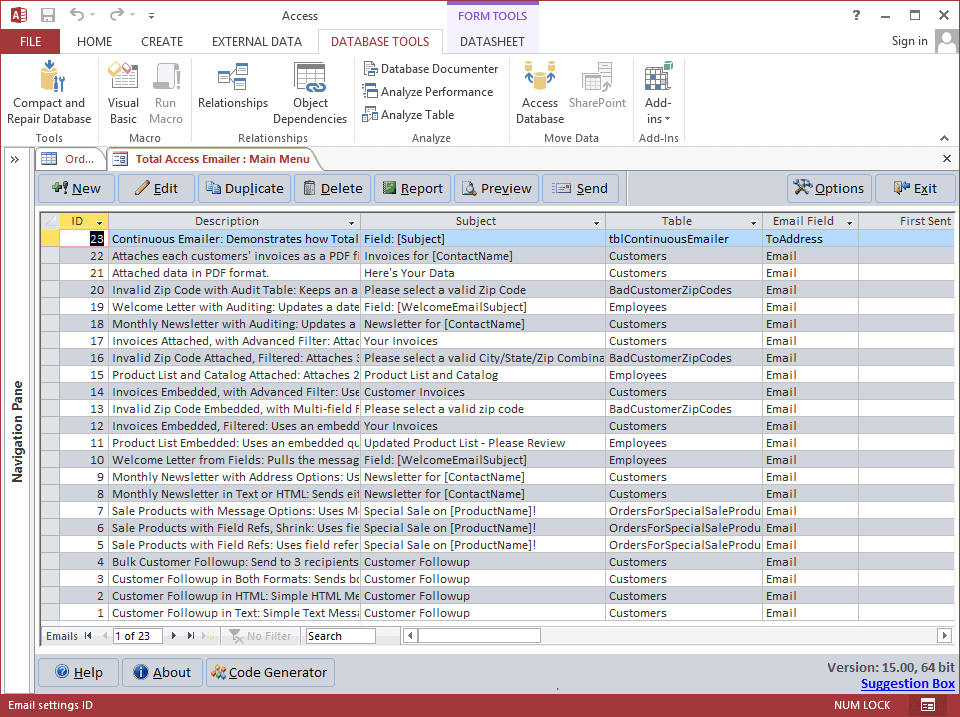Image resolution: width=960 pixels, height=717 pixels.
Task: Click horizontal scrollbar left arrow
Action: [x=410, y=636]
